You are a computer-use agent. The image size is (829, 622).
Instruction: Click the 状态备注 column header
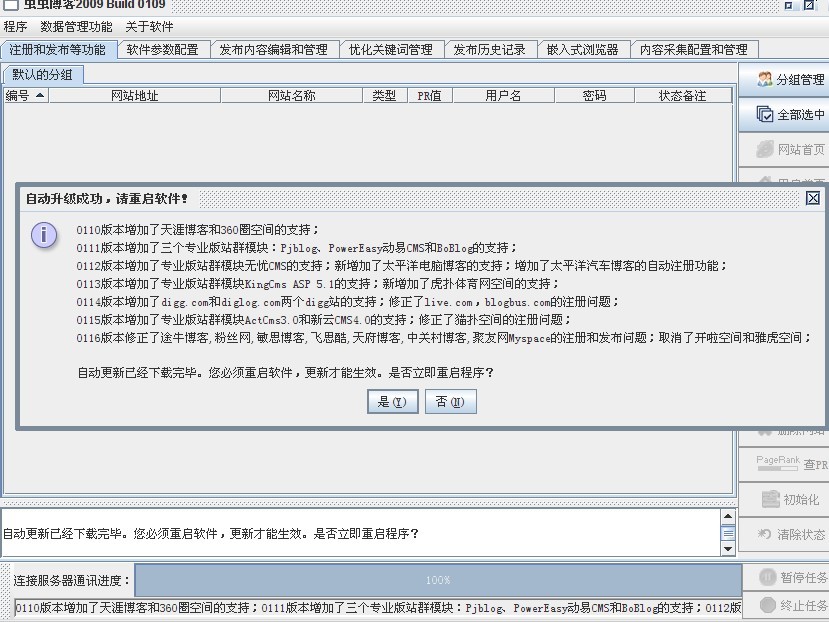(683, 95)
